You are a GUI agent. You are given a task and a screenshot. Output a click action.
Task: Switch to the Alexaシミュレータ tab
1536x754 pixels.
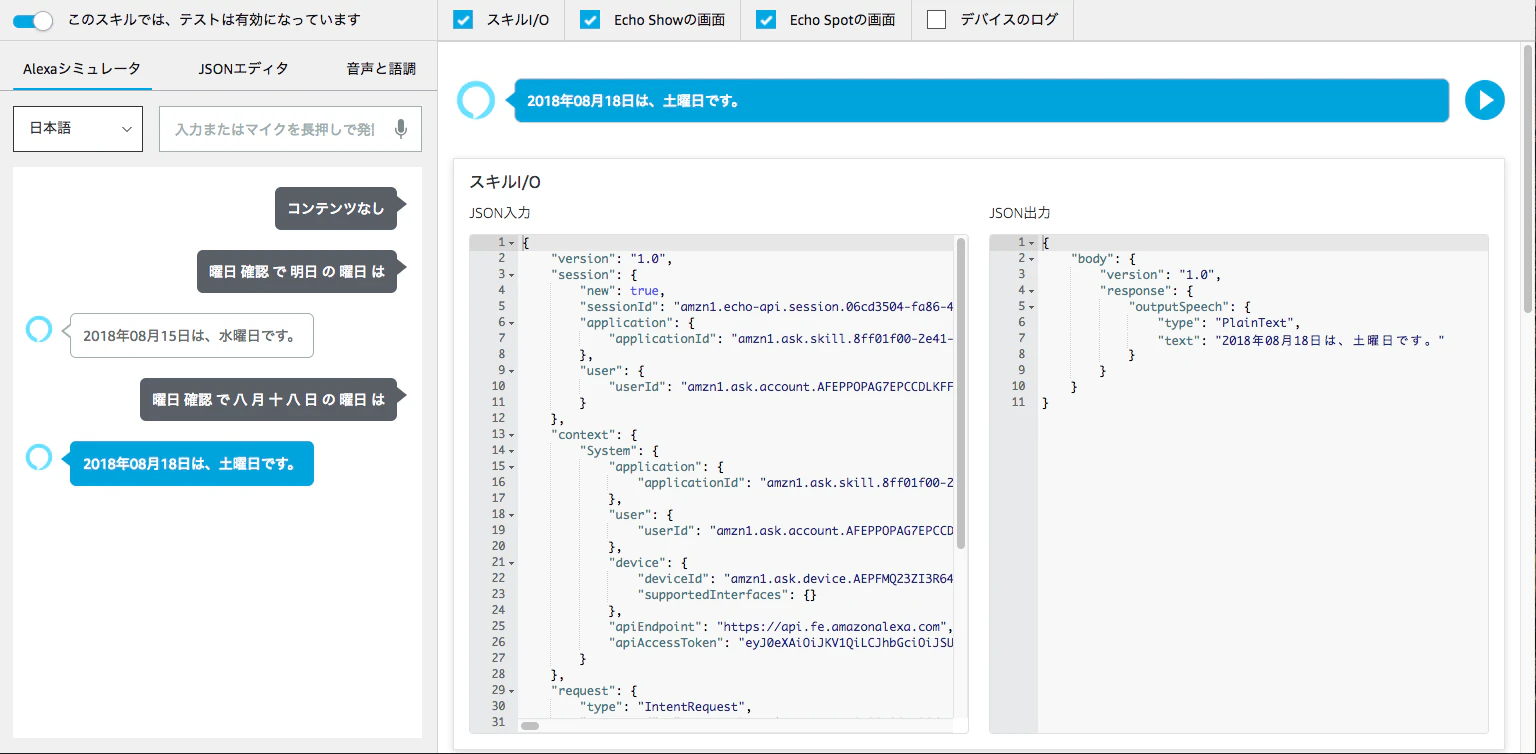82,69
